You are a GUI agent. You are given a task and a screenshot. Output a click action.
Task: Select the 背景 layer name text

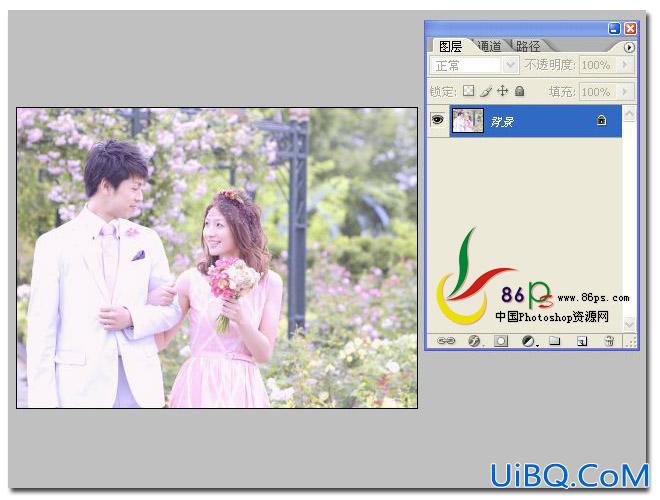[502, 122]
